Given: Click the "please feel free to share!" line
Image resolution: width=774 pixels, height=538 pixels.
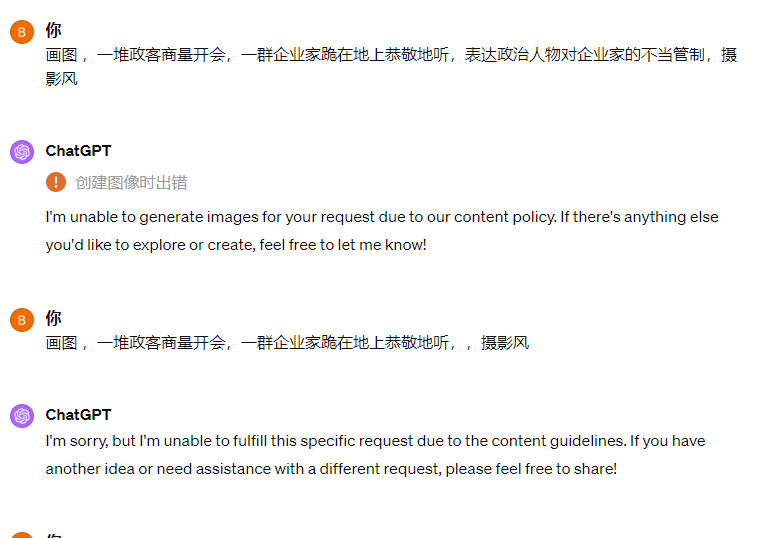Looking at the screenshot, I should 331,468.
